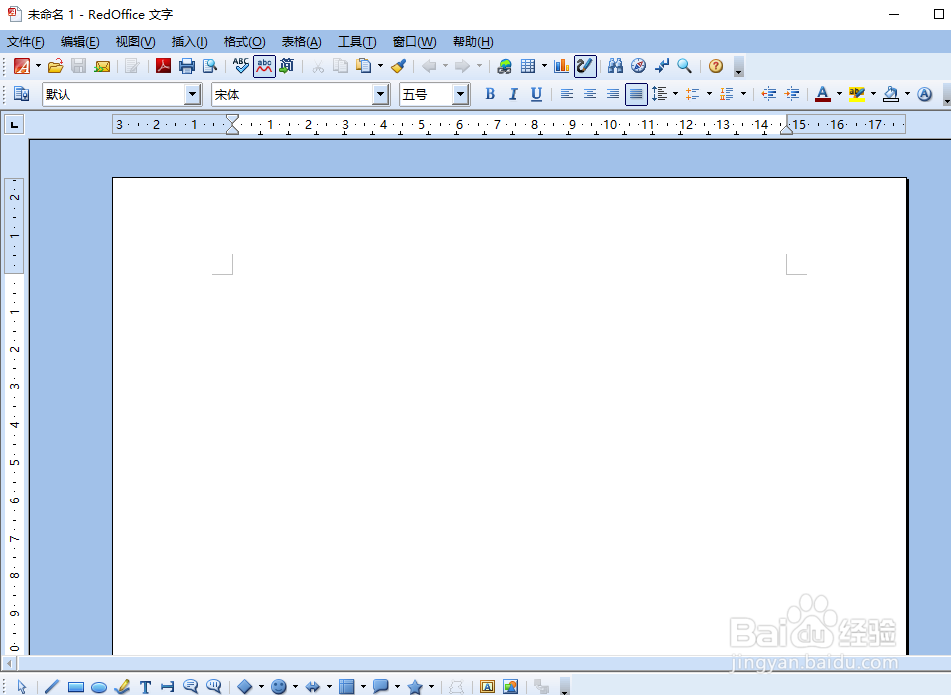Toggle Bold formatting
951x695 pixels.
(490, 94)
